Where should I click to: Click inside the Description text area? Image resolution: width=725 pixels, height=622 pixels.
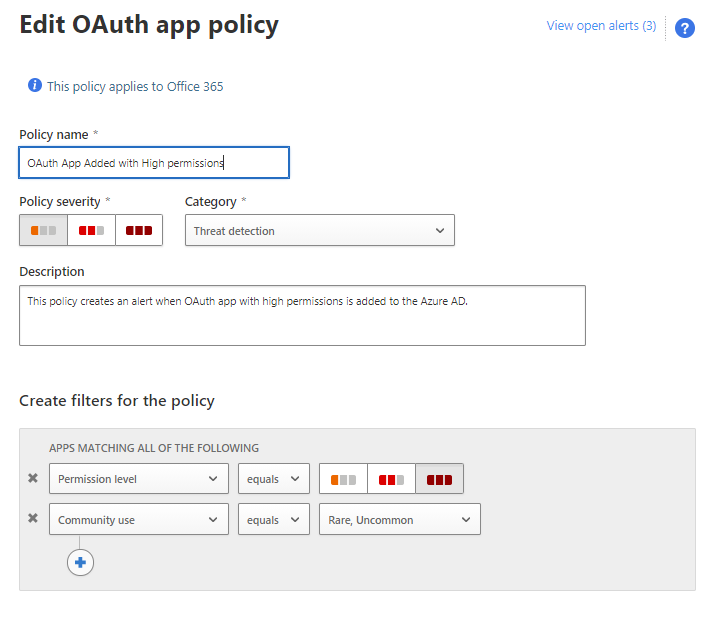coord(302,315)
